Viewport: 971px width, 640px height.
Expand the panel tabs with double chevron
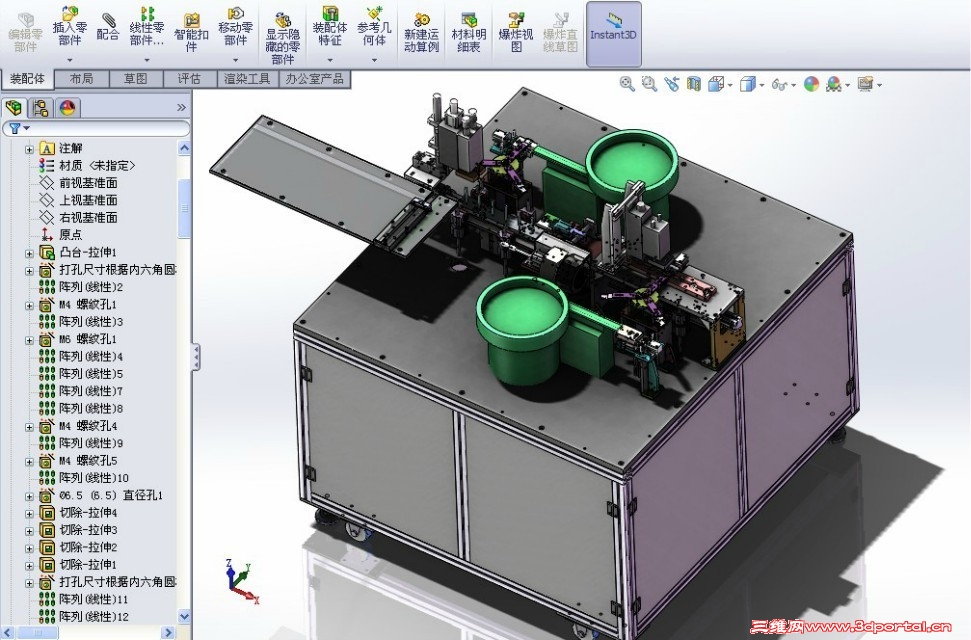(181, 108)
